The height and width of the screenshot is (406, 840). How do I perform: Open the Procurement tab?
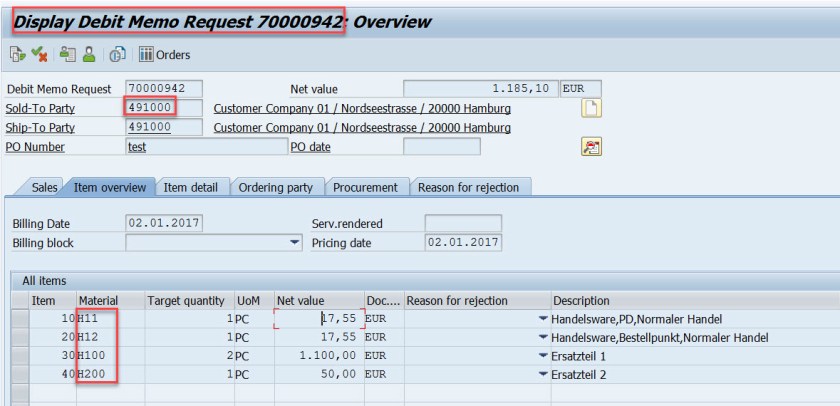(365, 187)
